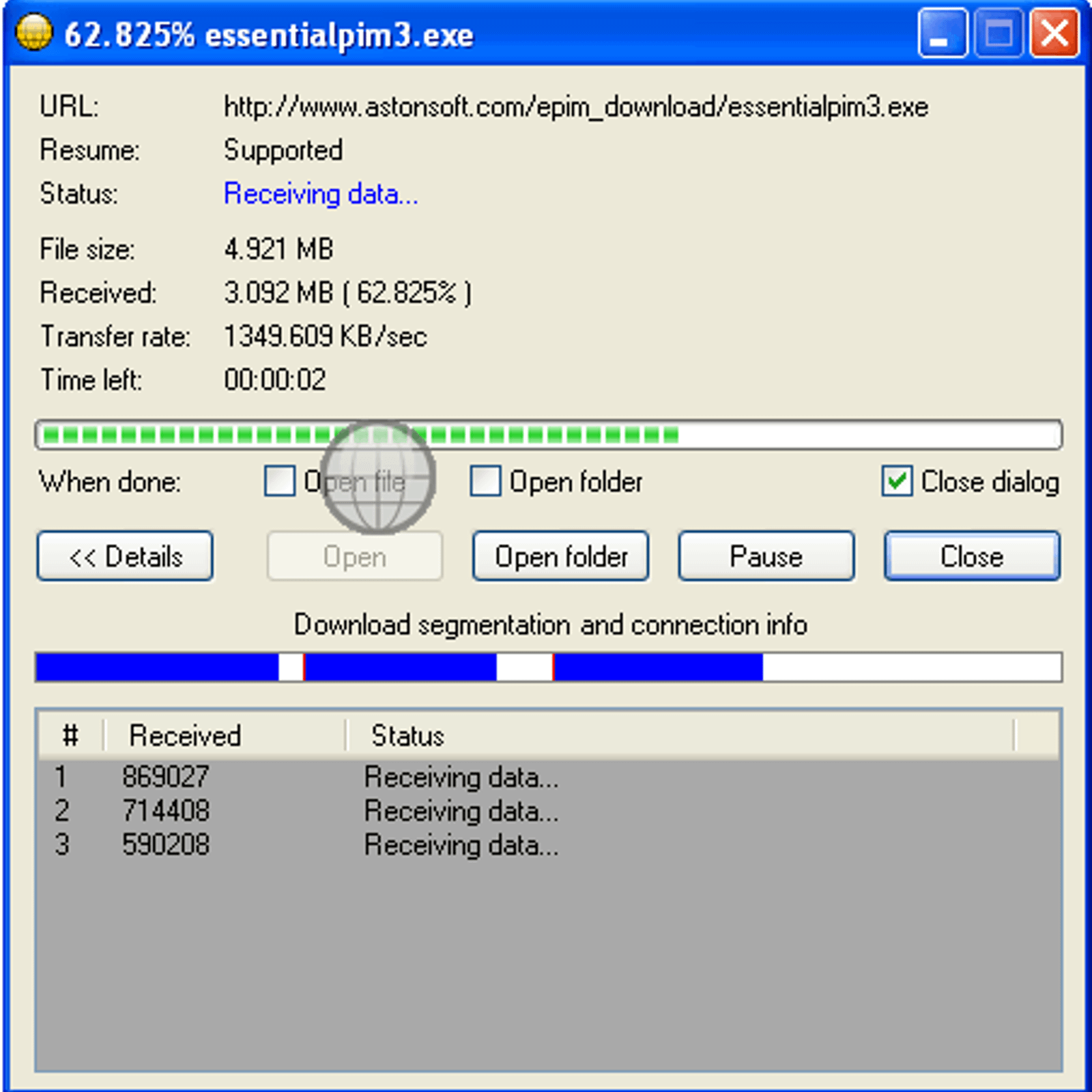Image resolution: width=1092 pixels, height=1092 pixels.
Task: Sort by the Status column header
Action: tap(680, 736)
